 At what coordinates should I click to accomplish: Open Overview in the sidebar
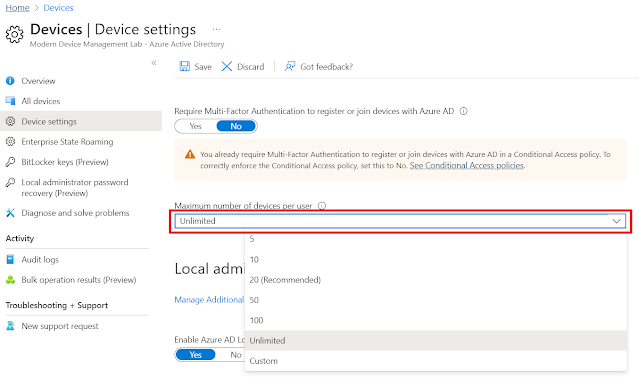click(38, 81)
